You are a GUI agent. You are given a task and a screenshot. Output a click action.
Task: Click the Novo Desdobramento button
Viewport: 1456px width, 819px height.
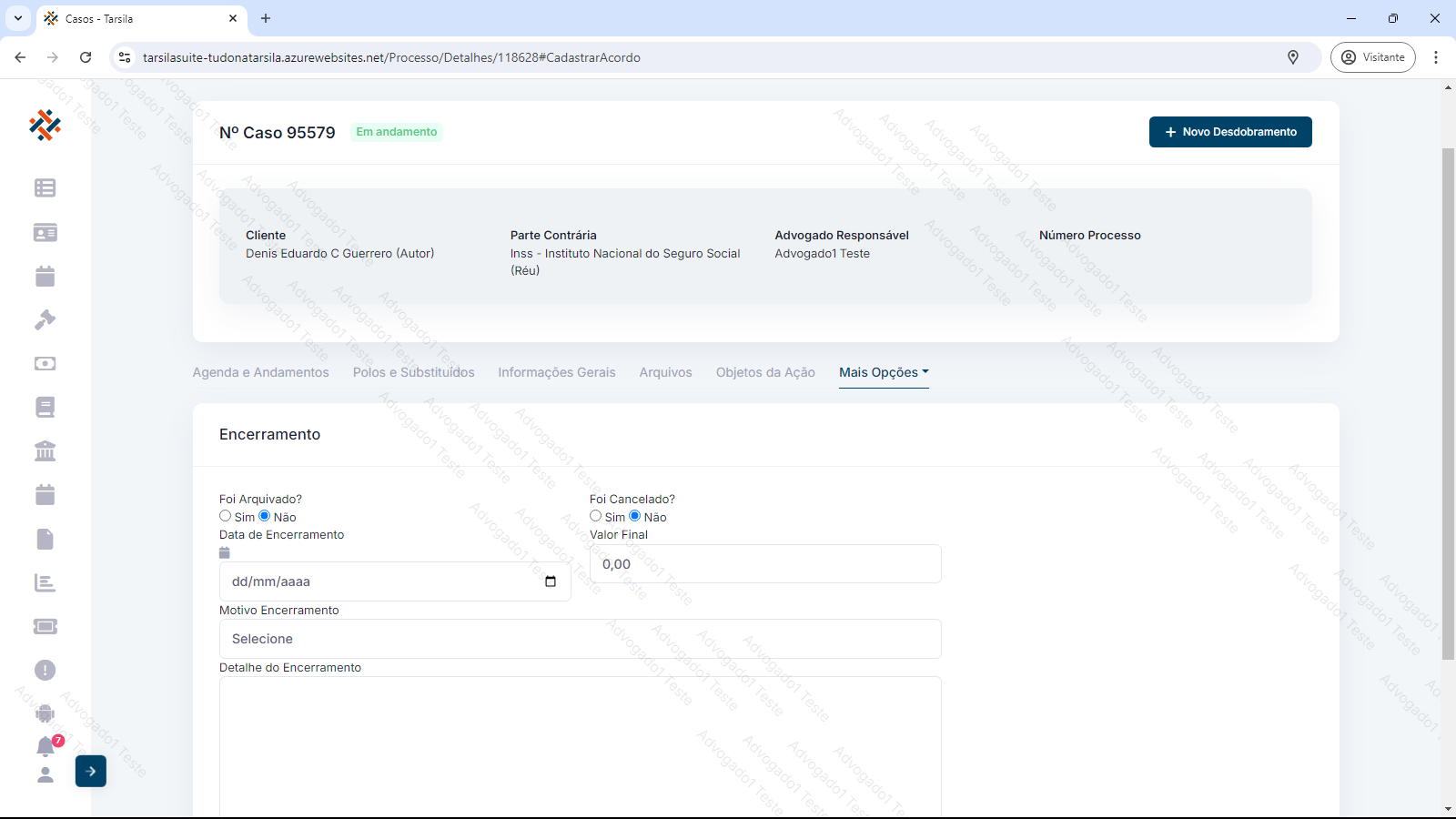tap(1229, 132)
